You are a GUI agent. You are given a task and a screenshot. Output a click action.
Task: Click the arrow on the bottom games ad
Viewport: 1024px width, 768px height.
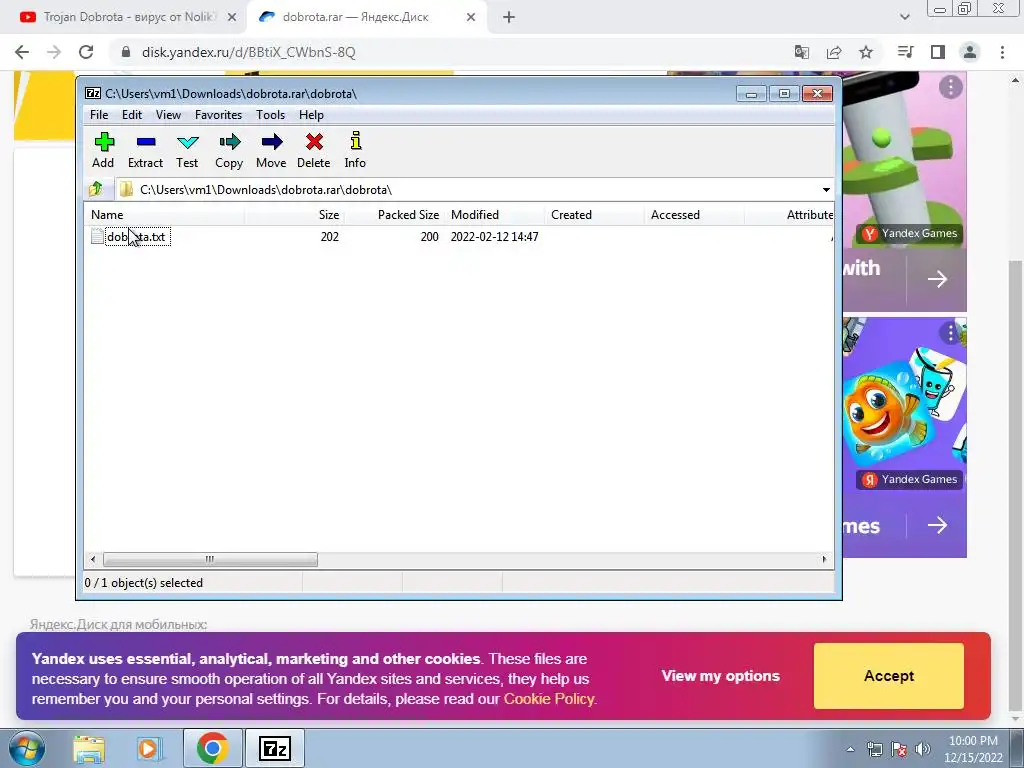click(937, 525)
